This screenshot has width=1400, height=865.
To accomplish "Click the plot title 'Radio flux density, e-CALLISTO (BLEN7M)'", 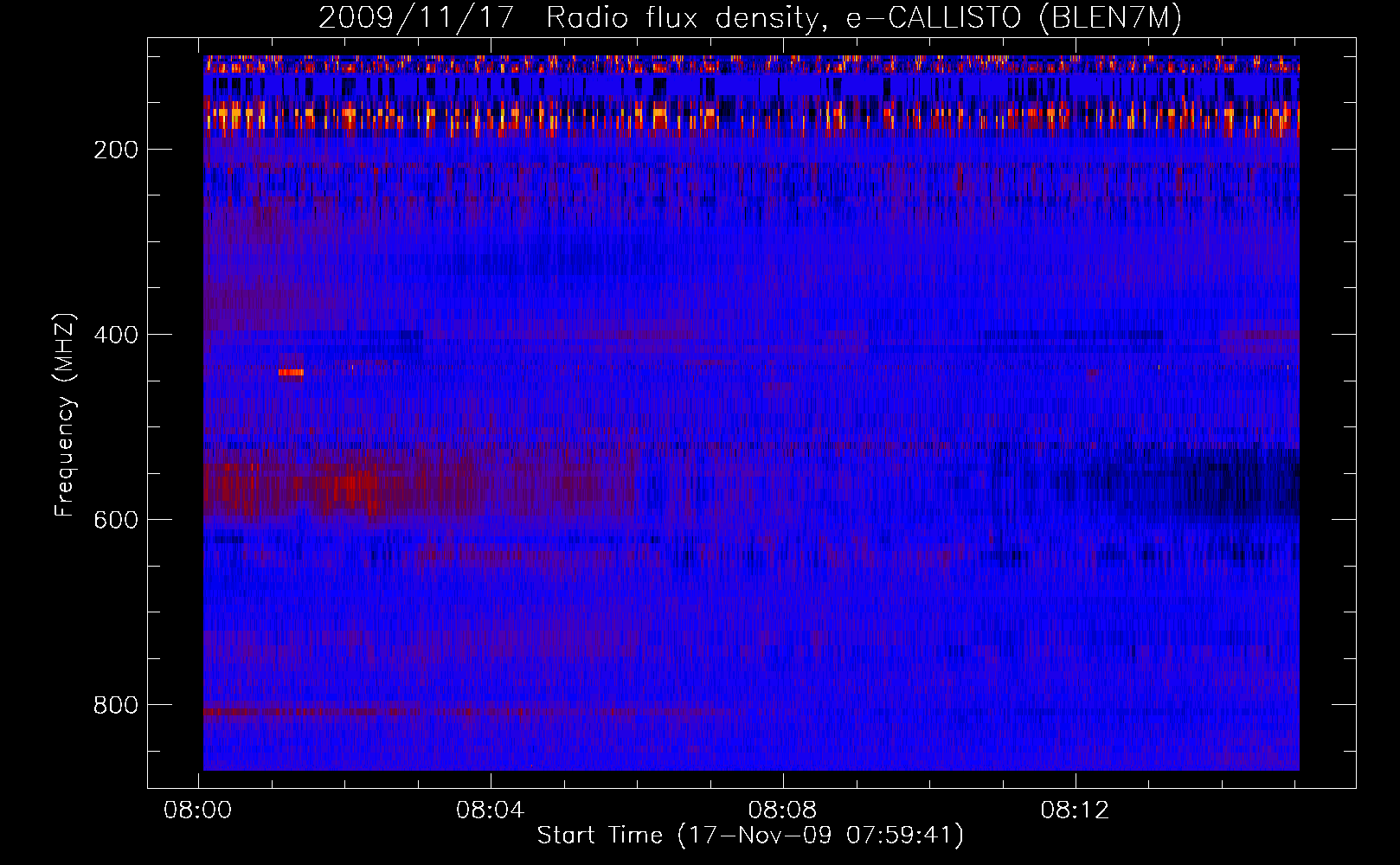I will tap(864, 18).
